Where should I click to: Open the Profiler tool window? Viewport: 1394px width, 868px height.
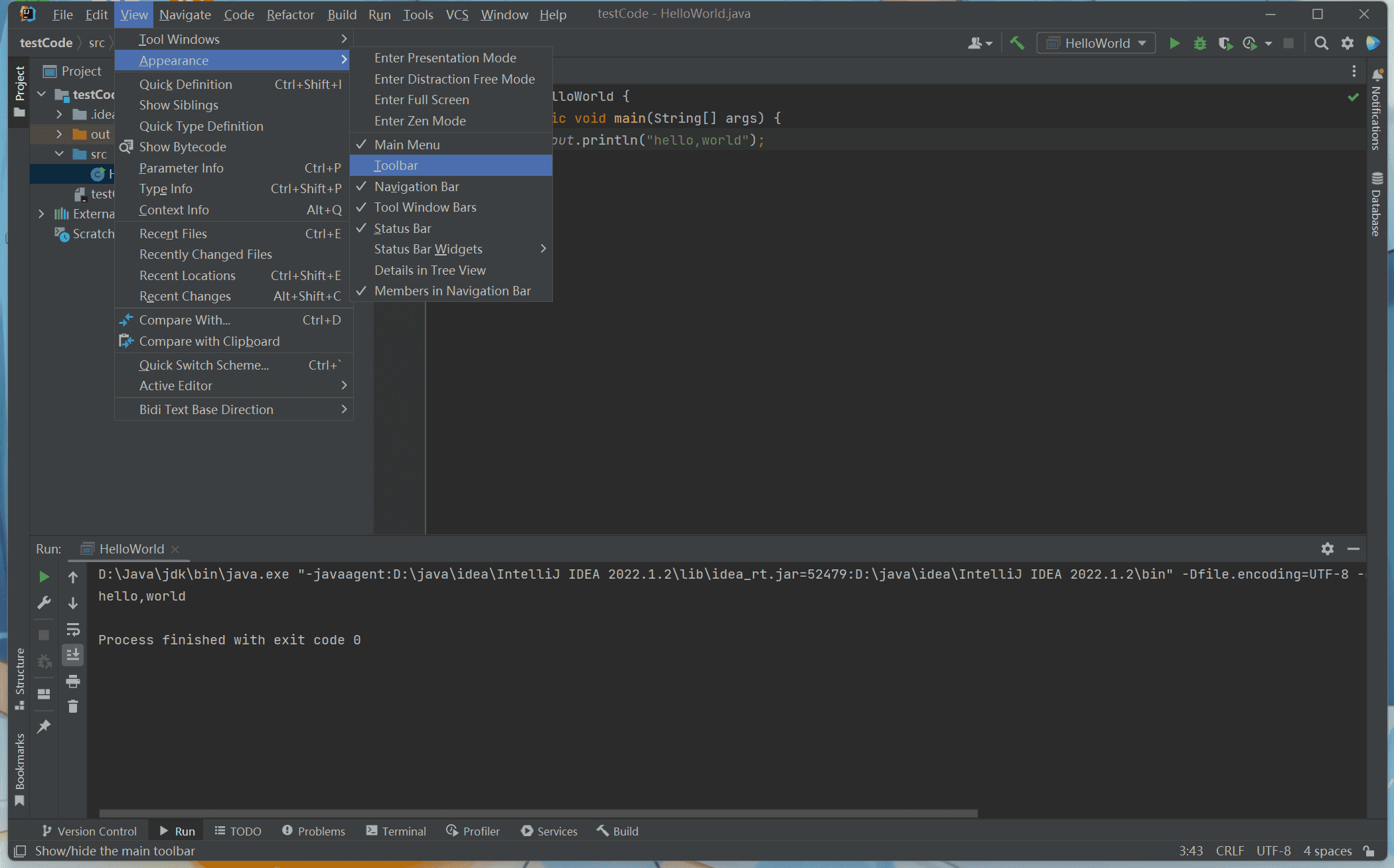point(473,831)
